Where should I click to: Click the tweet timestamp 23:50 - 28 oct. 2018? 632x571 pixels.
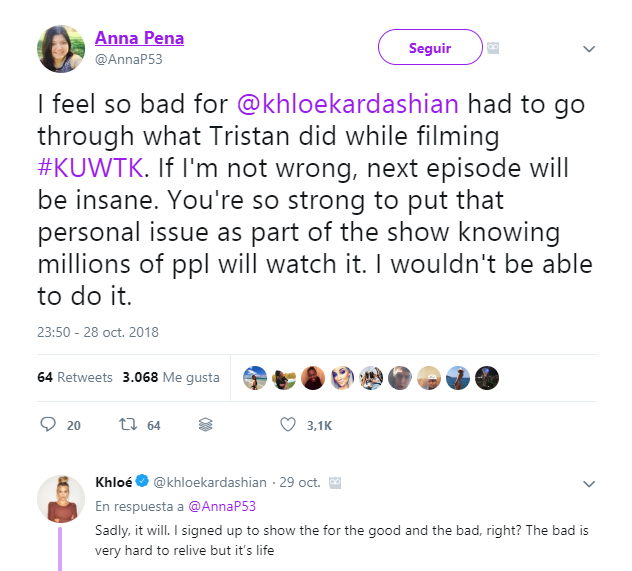click(98, 332)
